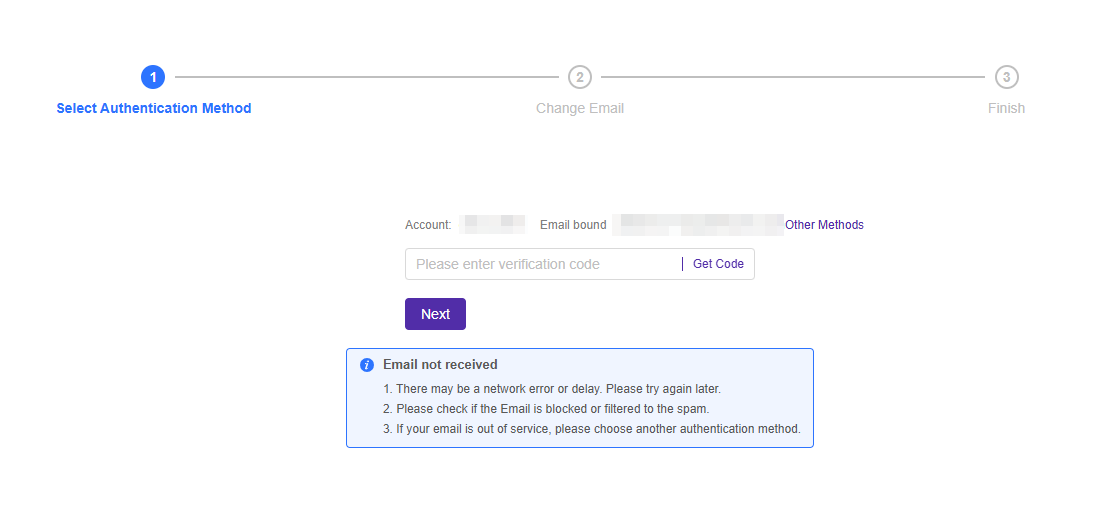The height and width of the screenshot is (513, 1115).
Task: Click the network error or delay tip
Action: point(552,388)
